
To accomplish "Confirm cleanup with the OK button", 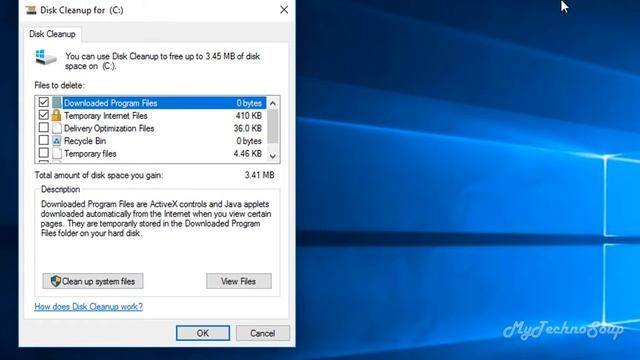I will [203, 333].
